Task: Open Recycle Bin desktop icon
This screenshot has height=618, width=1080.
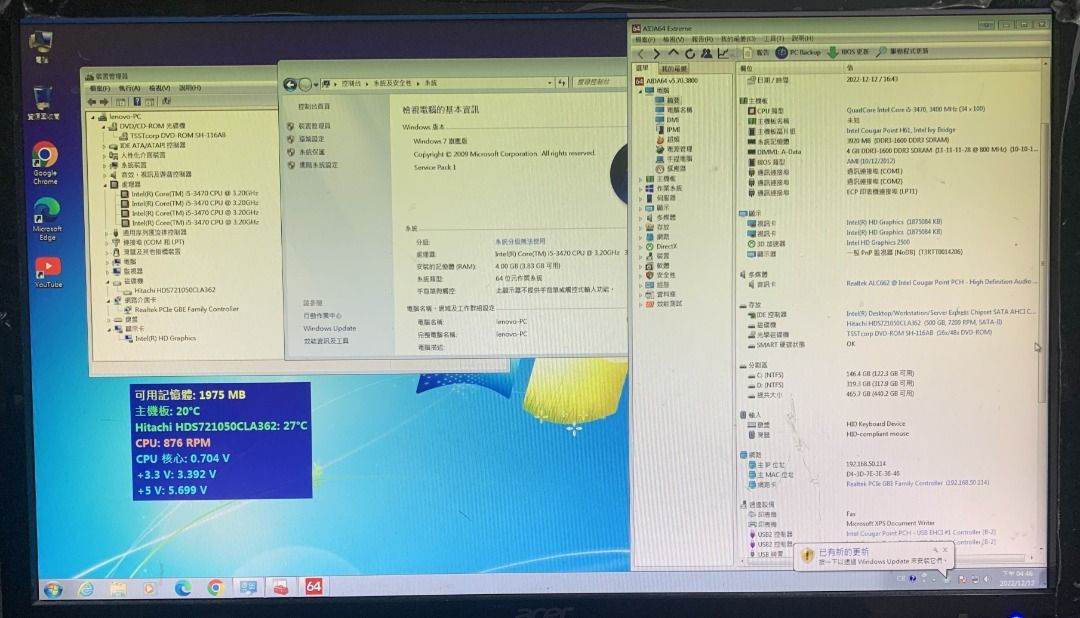Action: click(x=43, y=103)
